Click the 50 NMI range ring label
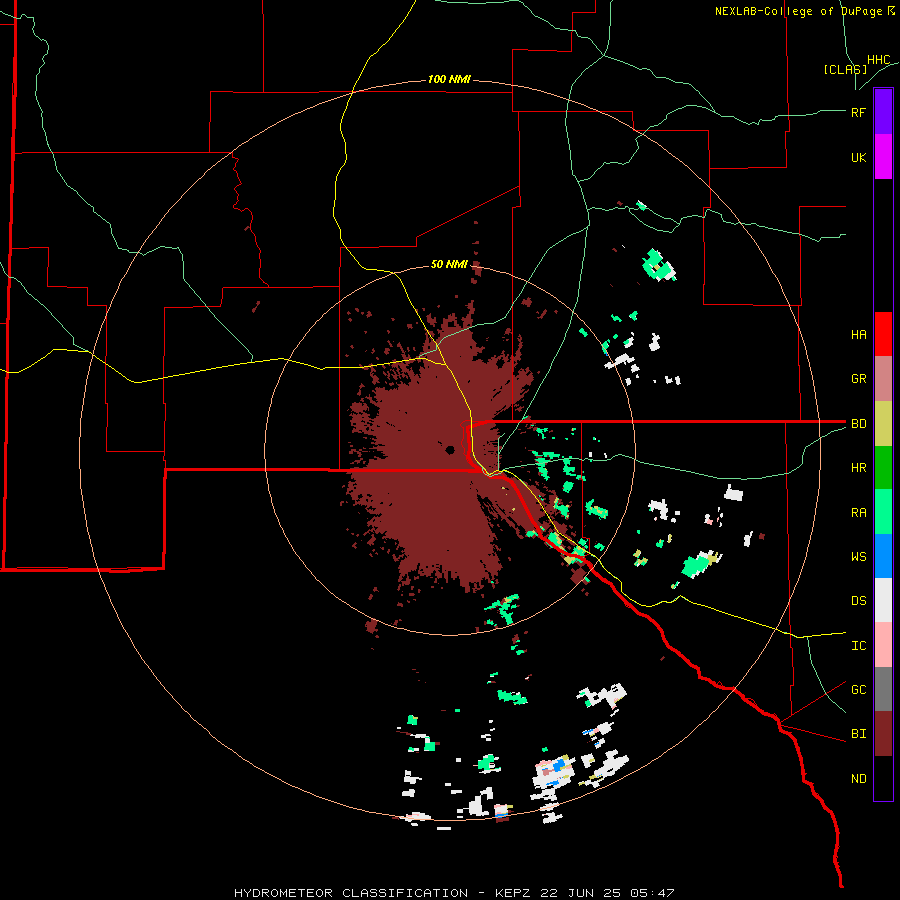Viewport: 900px width, 900px height. tap(449, 264)
